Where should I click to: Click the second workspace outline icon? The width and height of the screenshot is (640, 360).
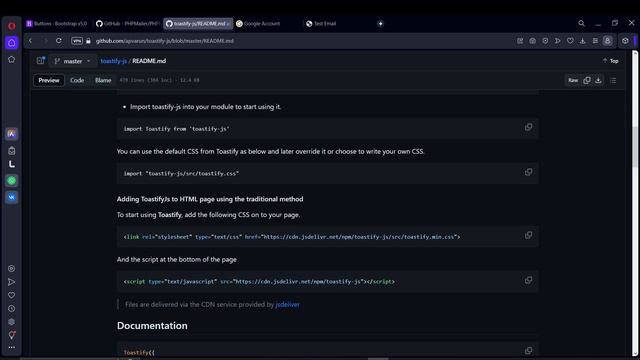tap(11, 60)
